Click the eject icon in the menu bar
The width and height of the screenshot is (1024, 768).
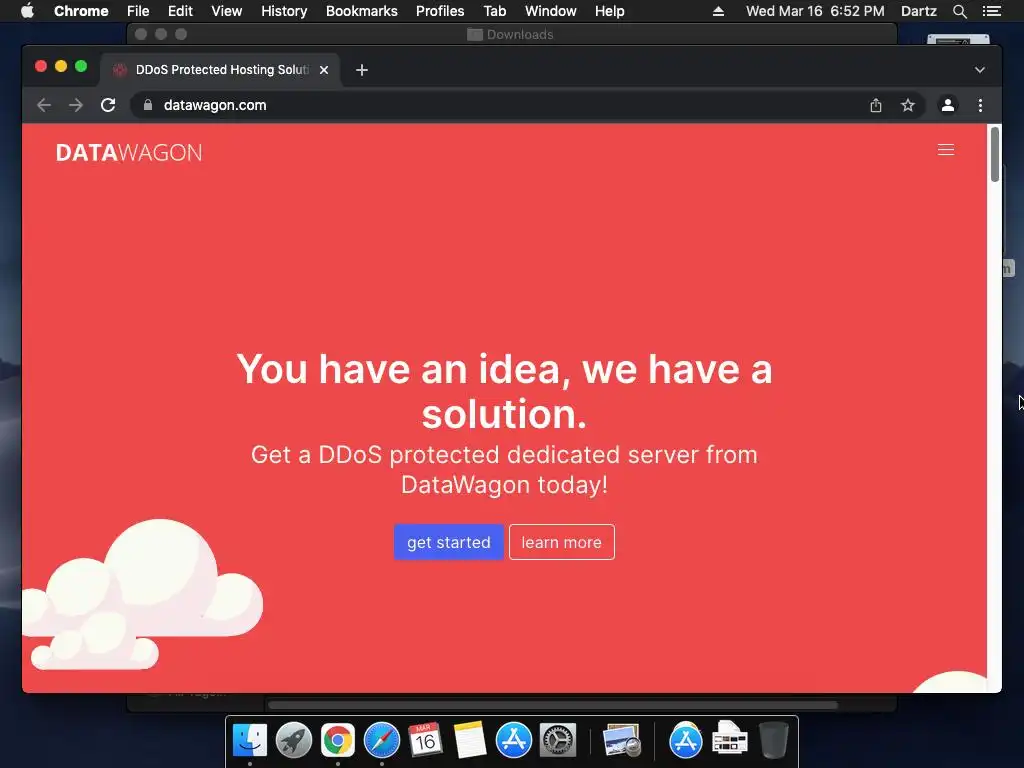[x=718, y=11]
